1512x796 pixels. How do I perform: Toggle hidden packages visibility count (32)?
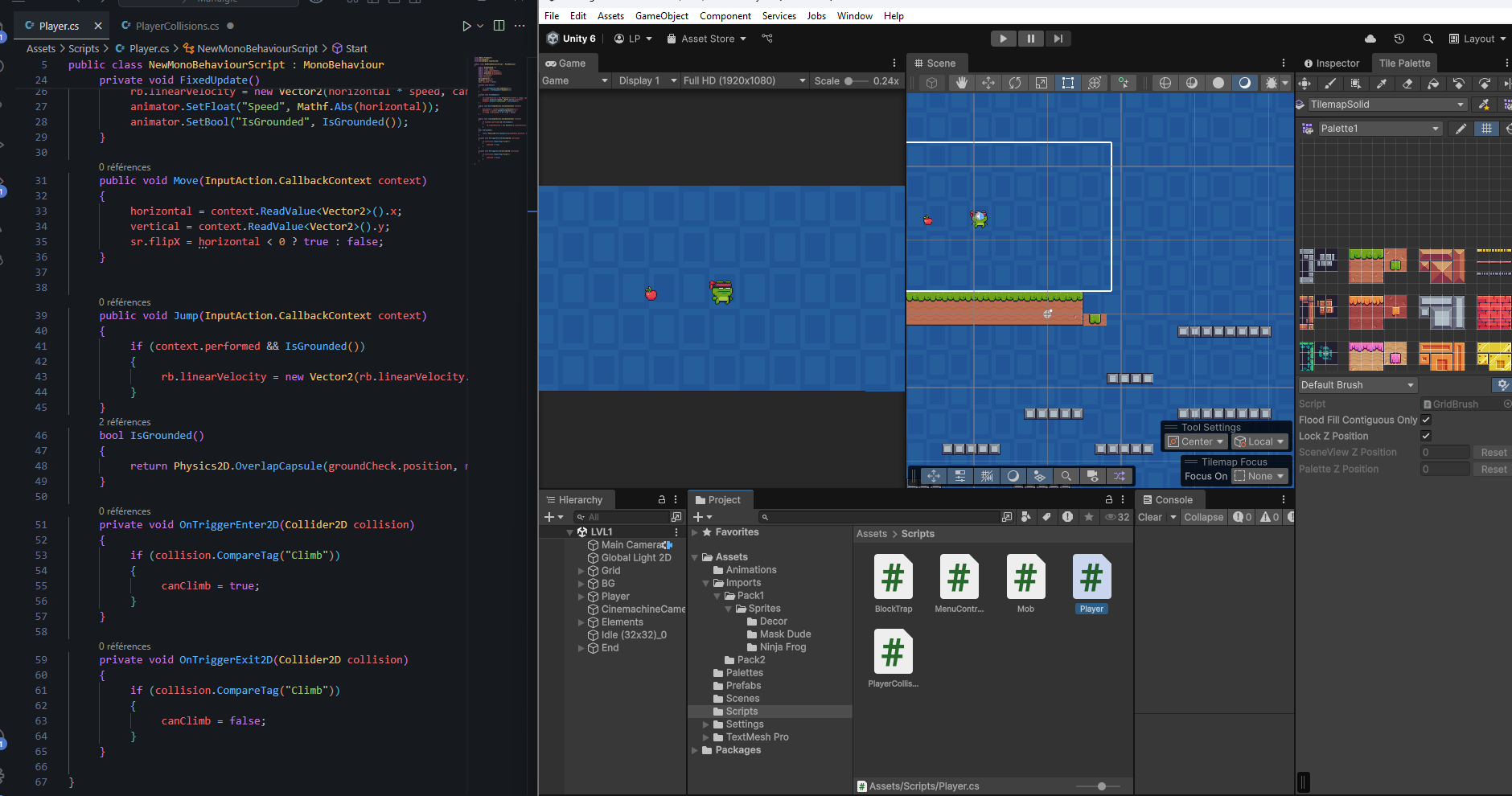point(1117,517)
